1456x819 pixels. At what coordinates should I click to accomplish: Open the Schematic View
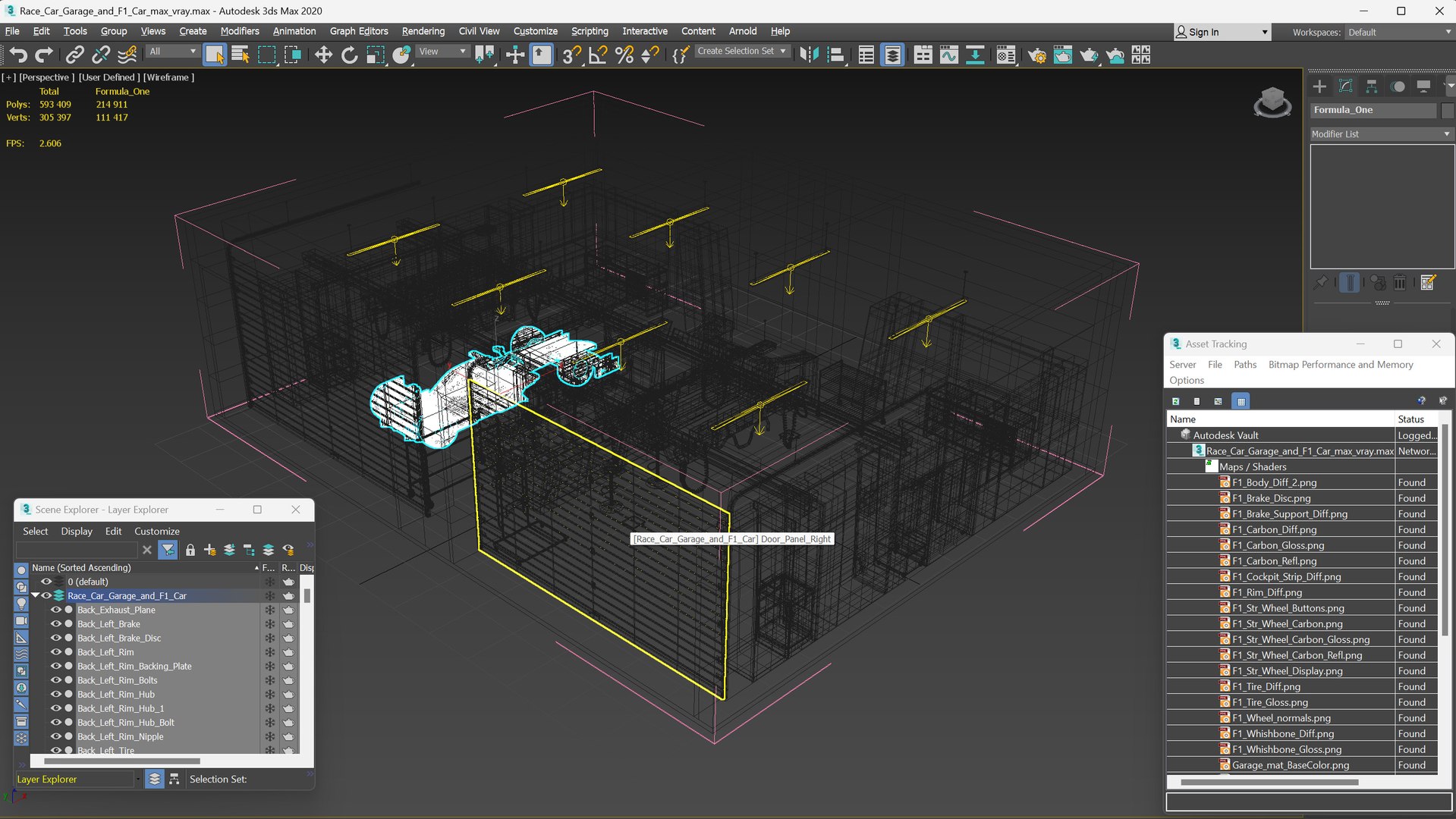[975, 55]
